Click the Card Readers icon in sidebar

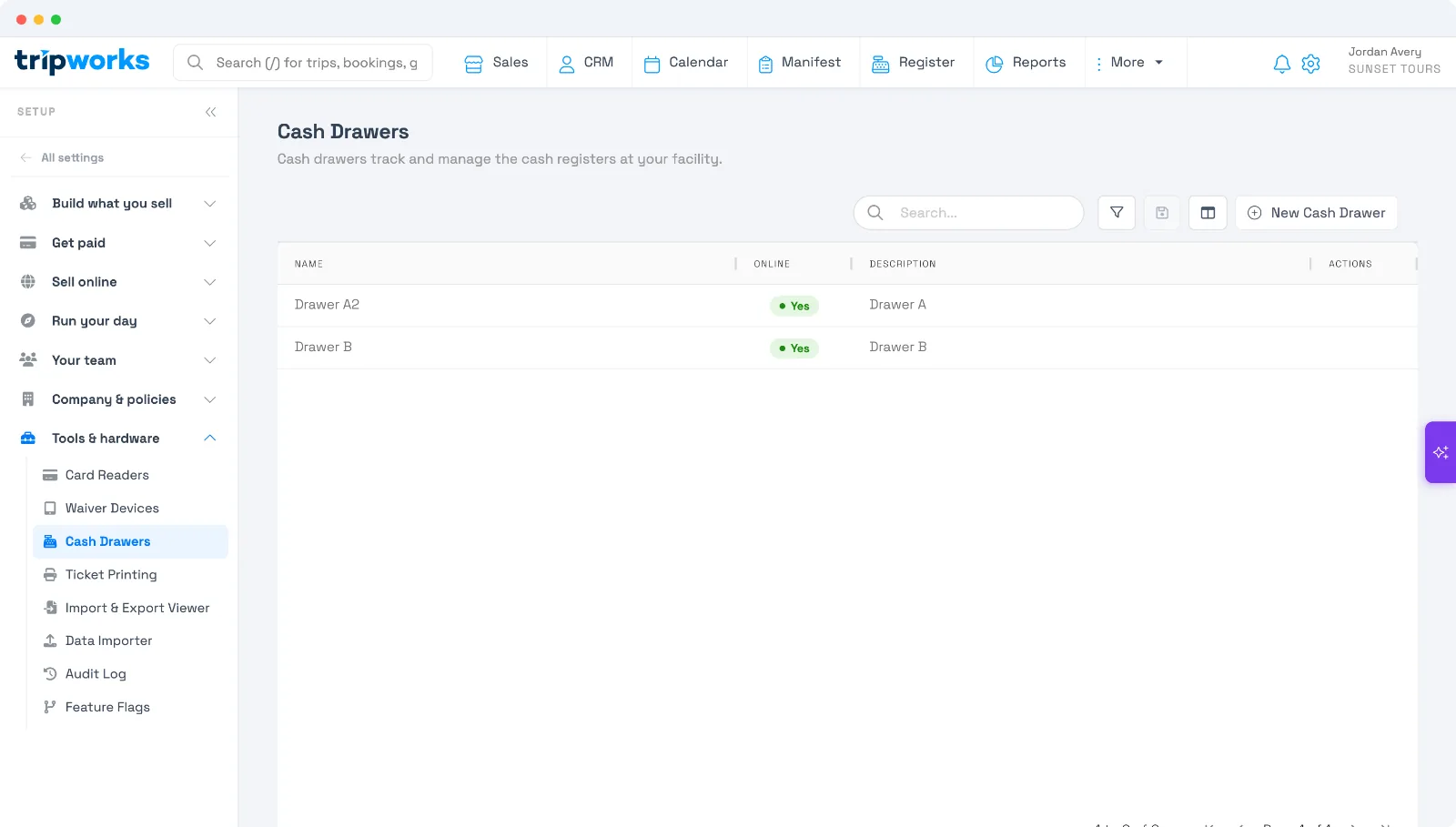[x=50, y=475]
